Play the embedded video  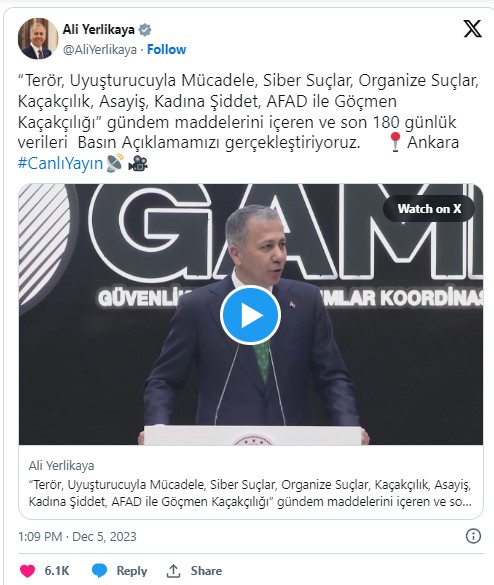pyautogui.click(x=250, y=315)
